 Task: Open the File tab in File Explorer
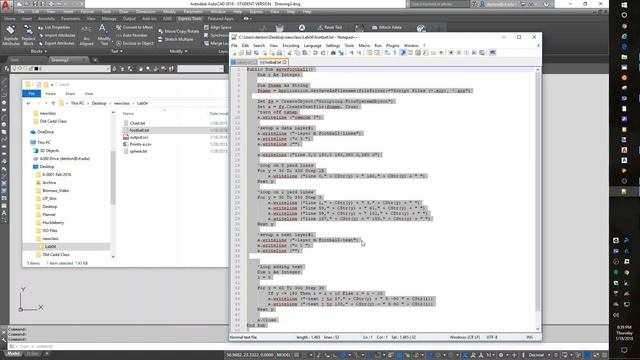pos(31,93)
